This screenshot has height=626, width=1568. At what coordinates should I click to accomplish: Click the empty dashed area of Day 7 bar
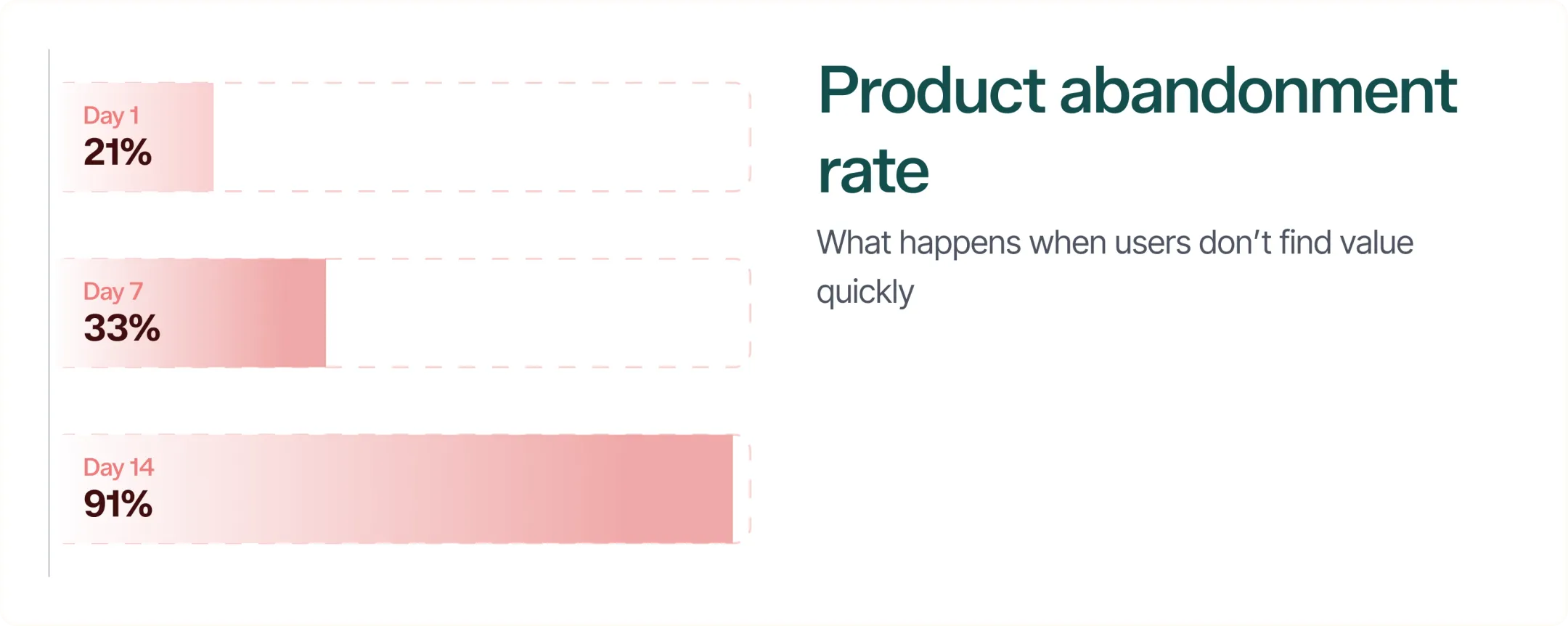(538, 313)
